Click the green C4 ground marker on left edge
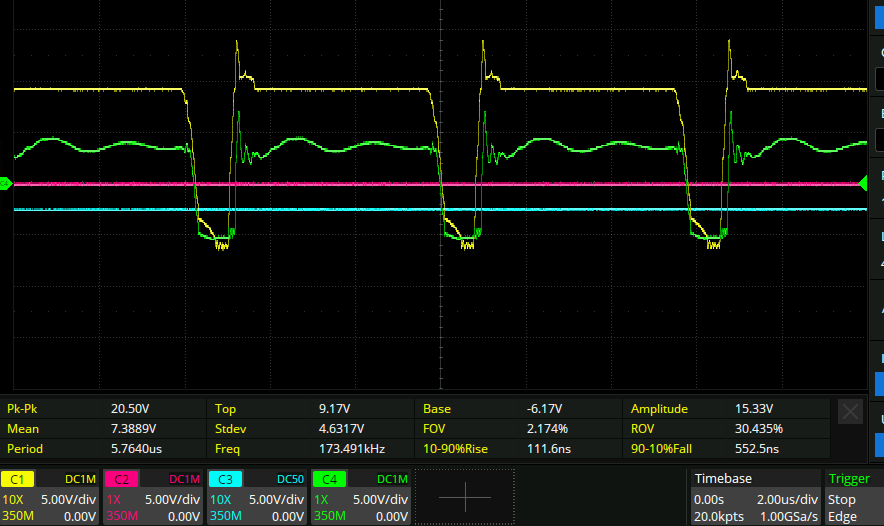 5,183
